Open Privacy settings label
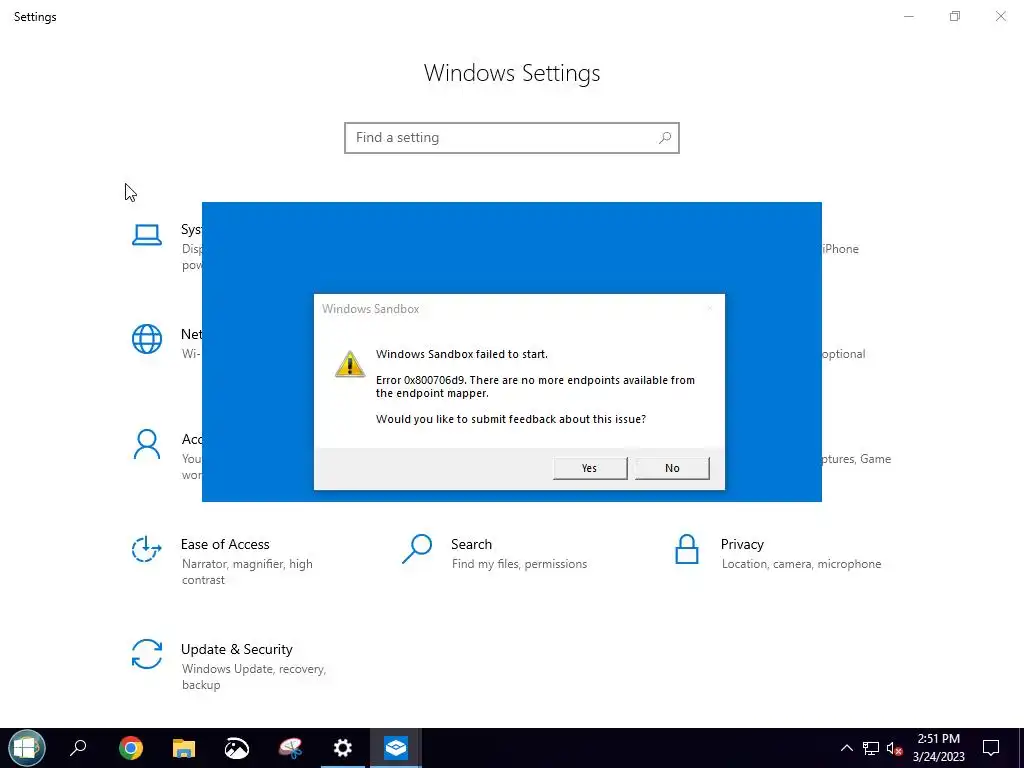This screenshot has height=768, width=1024. coord(742,544)
